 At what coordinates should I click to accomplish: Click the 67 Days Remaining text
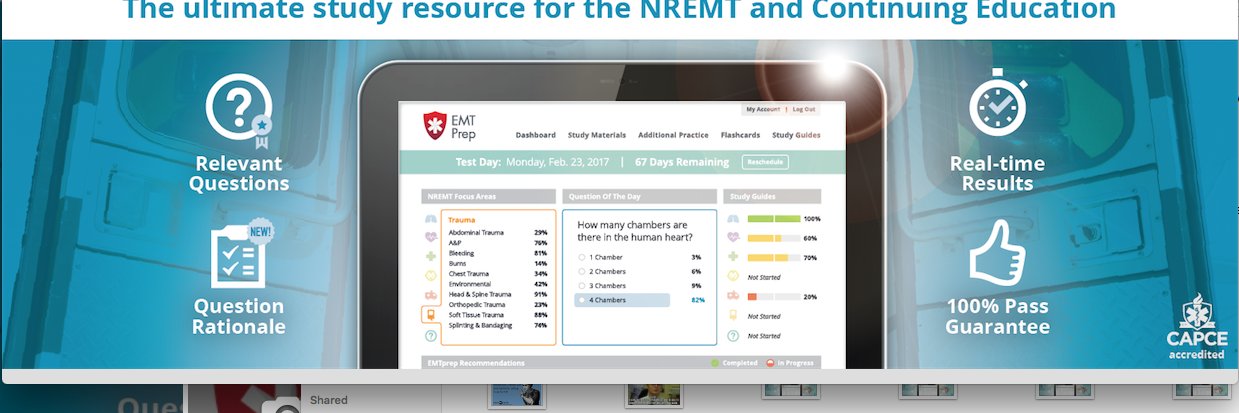683,162
